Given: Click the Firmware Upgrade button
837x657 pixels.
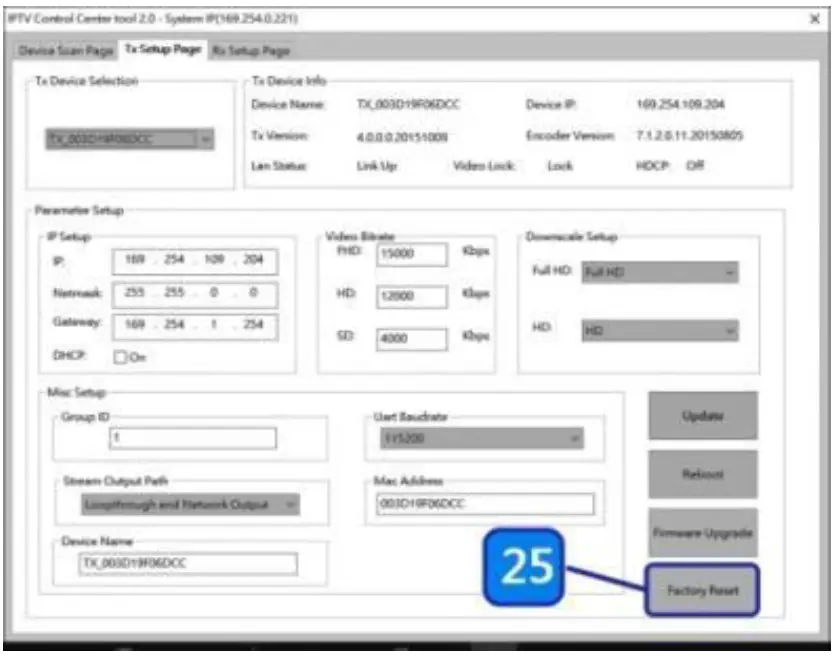Looking at the screenshot, I should [702, 533].
